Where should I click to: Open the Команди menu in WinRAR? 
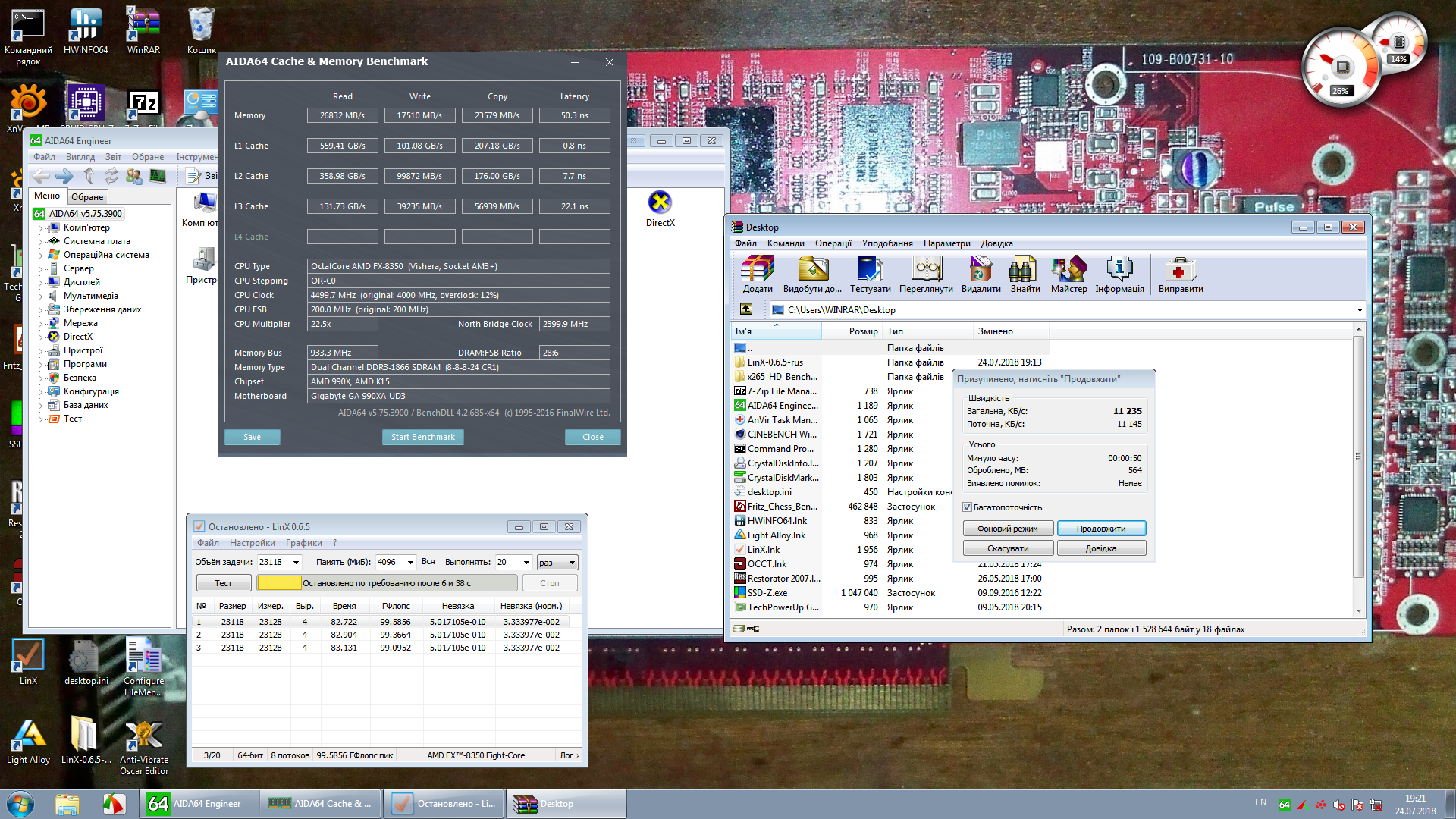tap(785, 243)
